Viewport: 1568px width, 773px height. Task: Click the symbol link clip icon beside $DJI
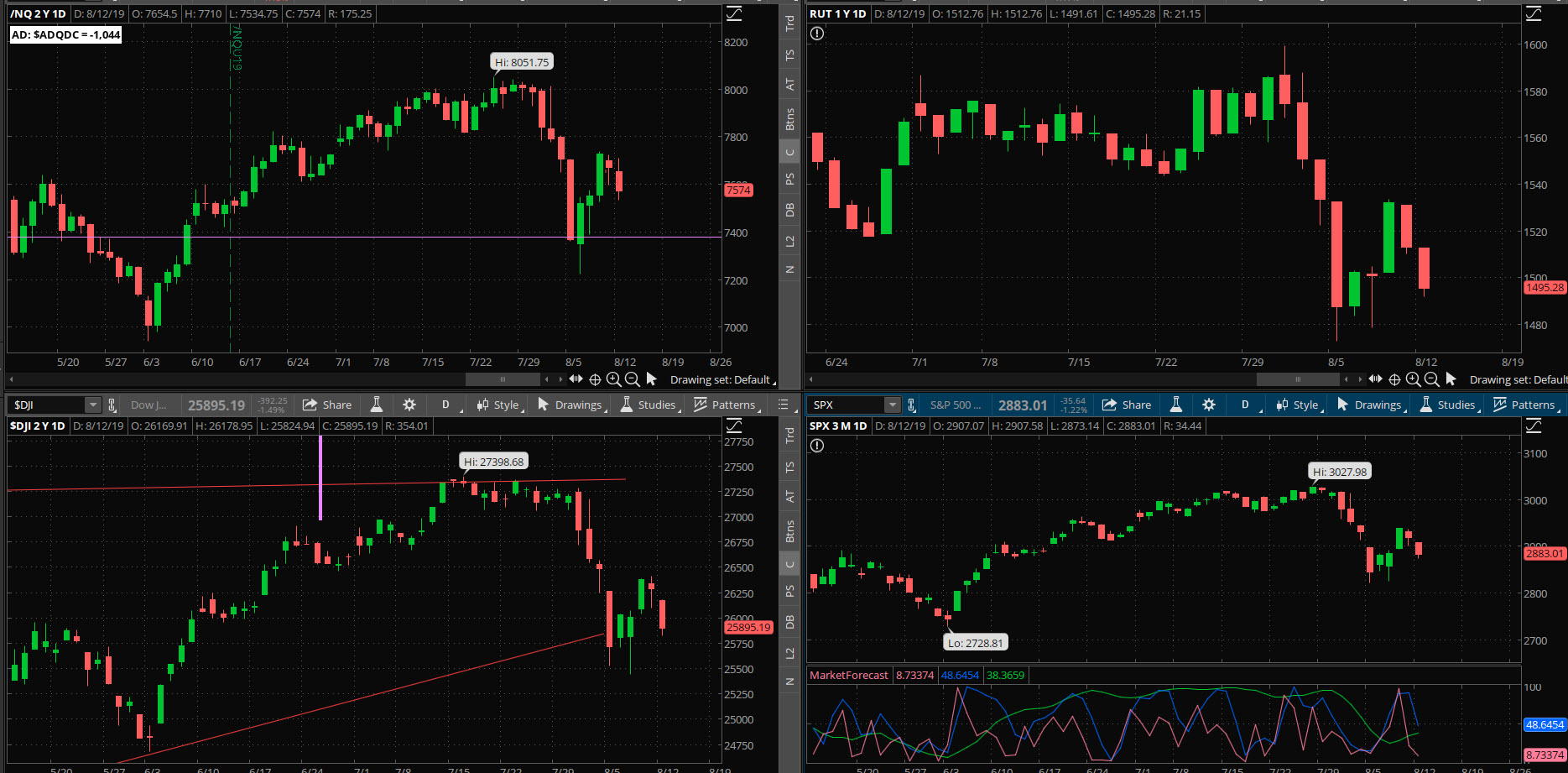(x=112, y=405)
